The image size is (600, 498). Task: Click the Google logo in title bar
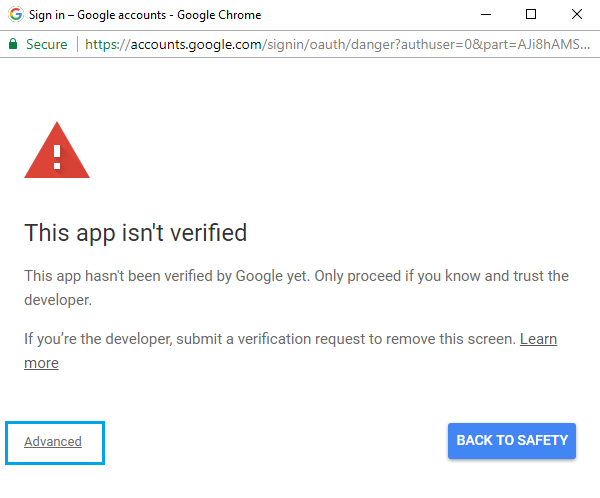[16, 15]
